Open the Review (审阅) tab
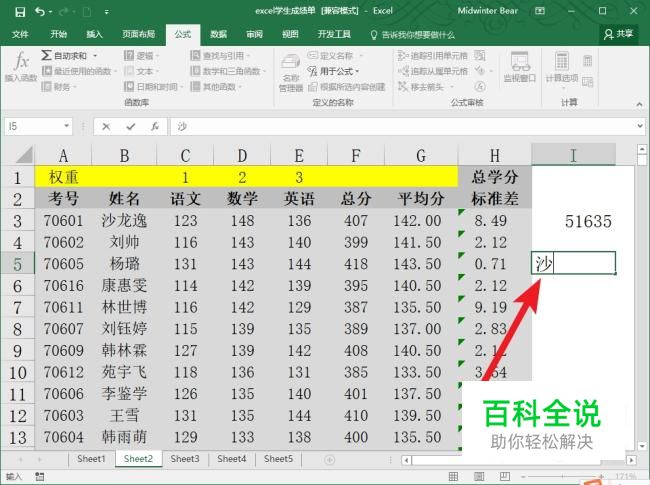Image resolution: width=650 pixels, height=485 pixels. coord(254,34)
